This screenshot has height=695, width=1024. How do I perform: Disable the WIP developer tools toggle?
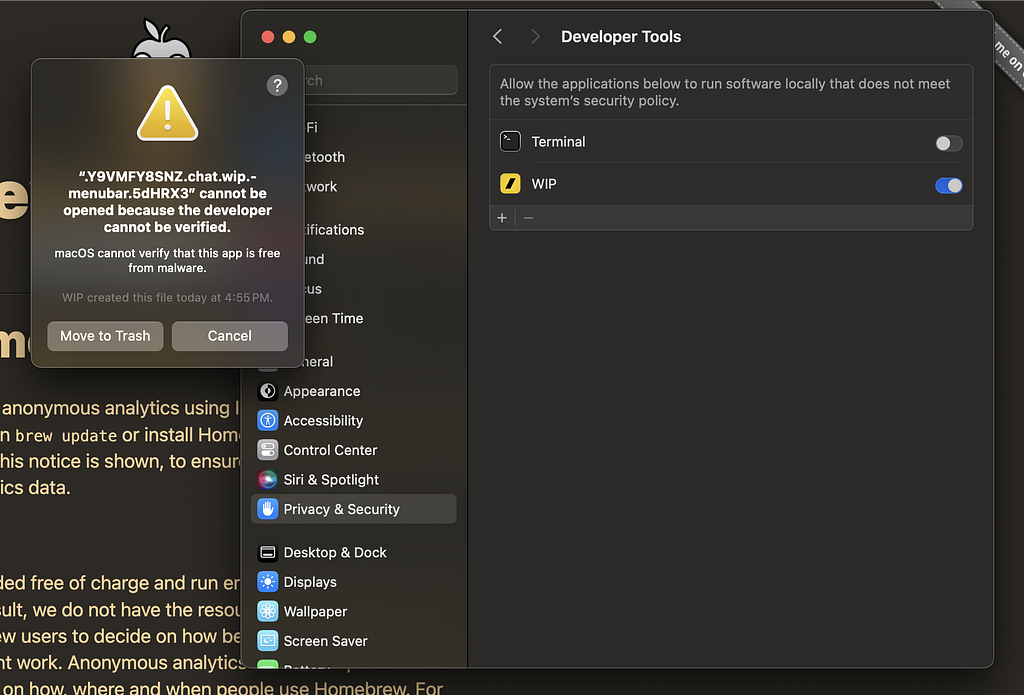coord(948,185)
